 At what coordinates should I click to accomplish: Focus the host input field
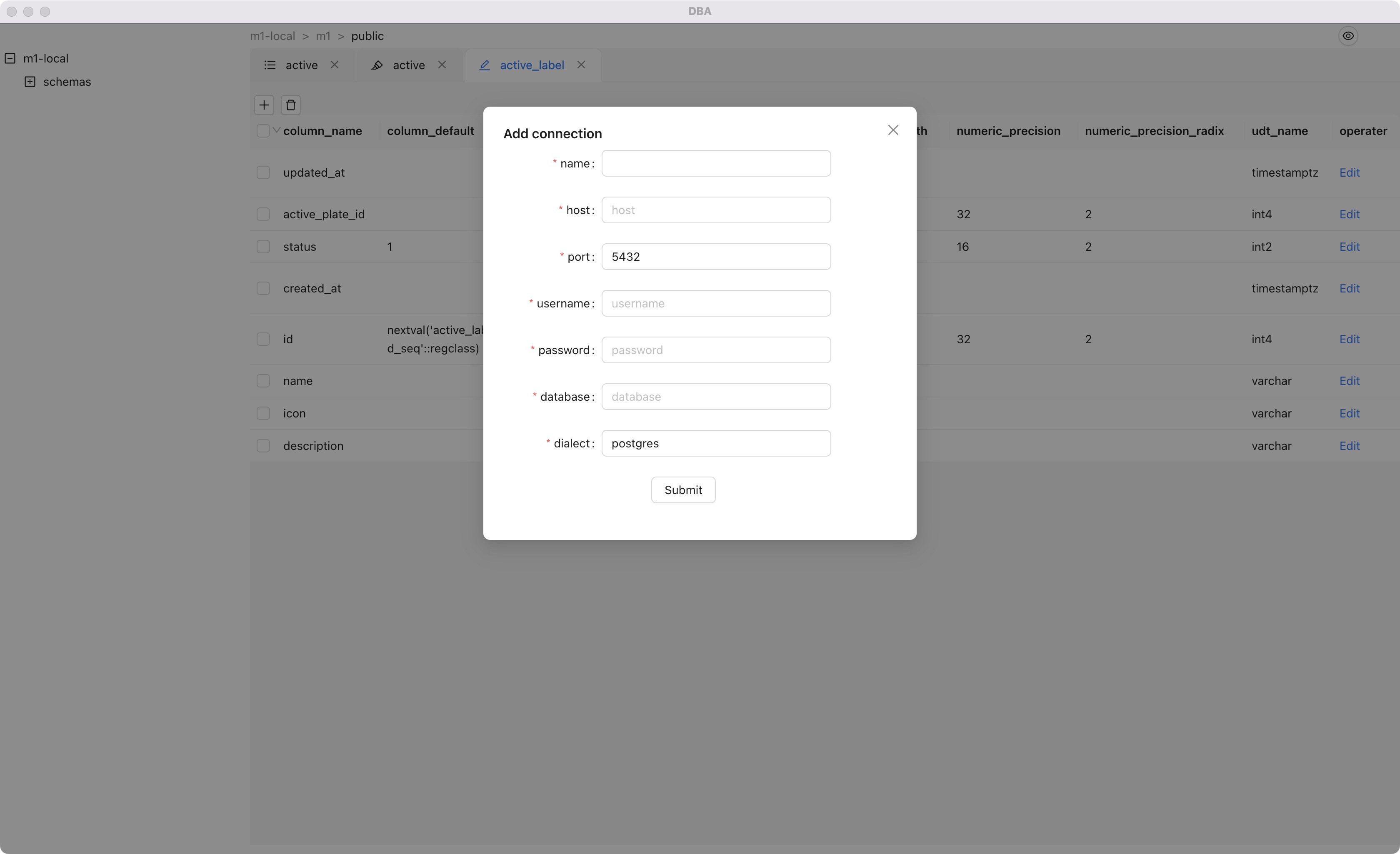[x=716, y=210]
